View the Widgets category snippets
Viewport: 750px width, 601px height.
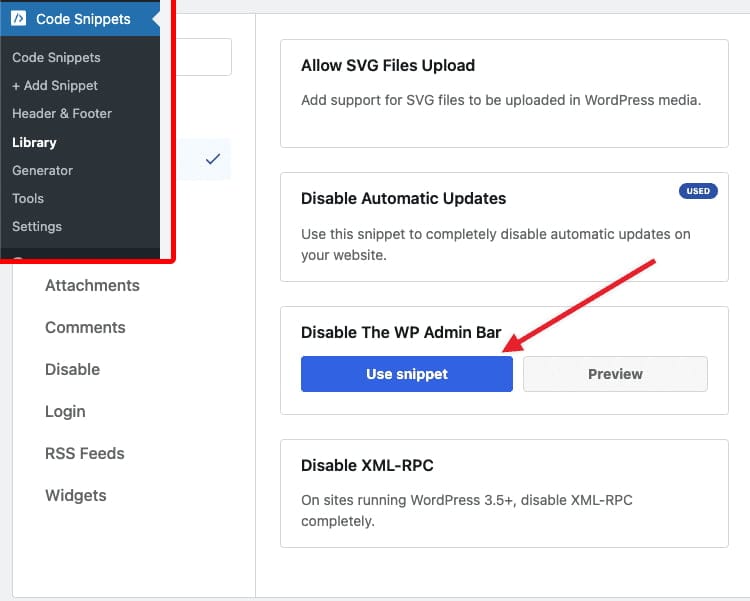pyautogui.click(x=75, y=496)
